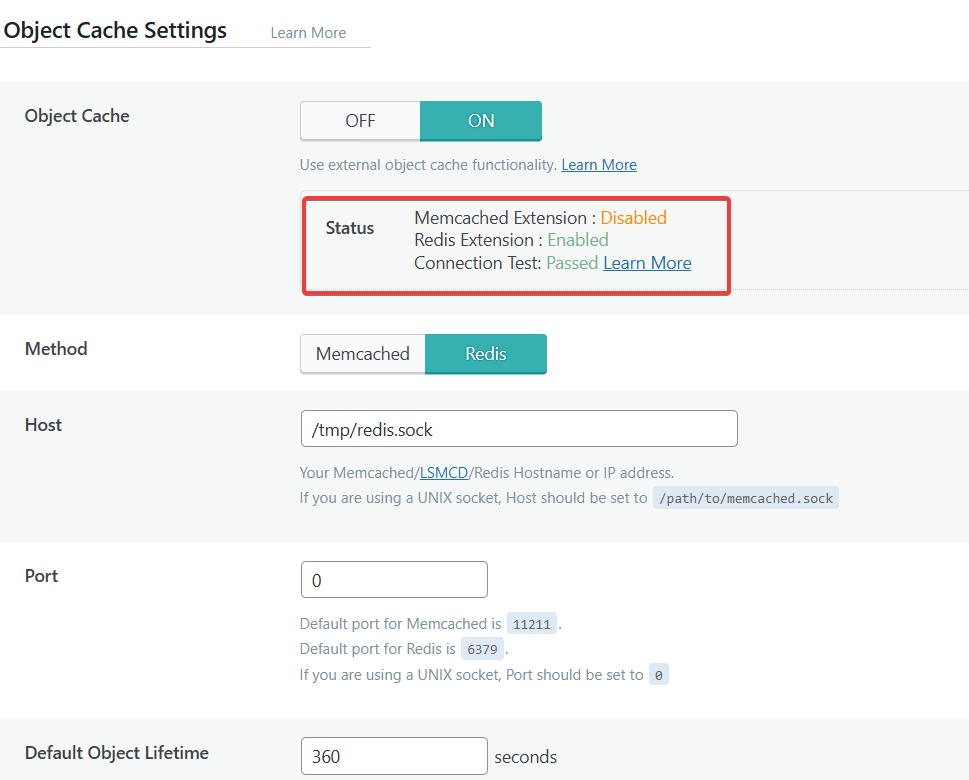Screen dimensions: 969x780
Task: Select Redis as the cache method
Action: [486, 354]
